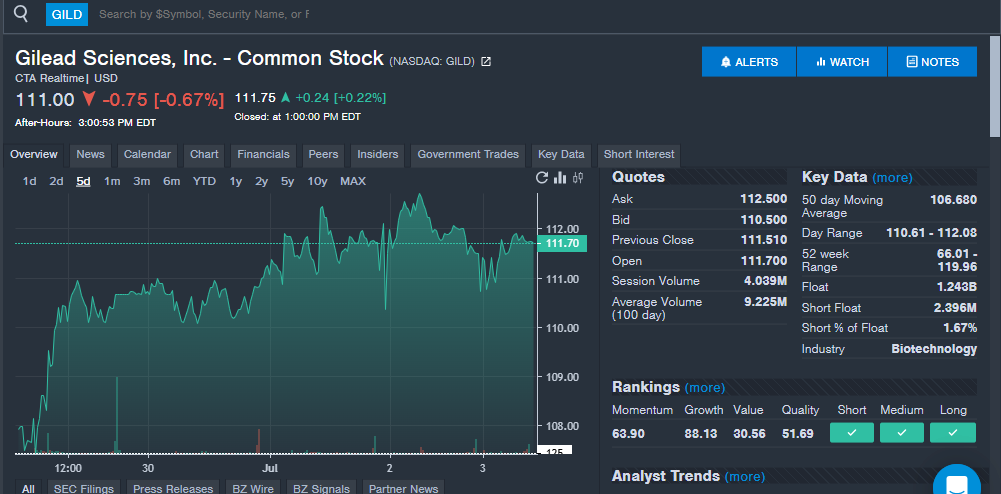Viewport: 1001px width, 494px height.
Task: Open the Calendar tab
Action: (147, 154)
